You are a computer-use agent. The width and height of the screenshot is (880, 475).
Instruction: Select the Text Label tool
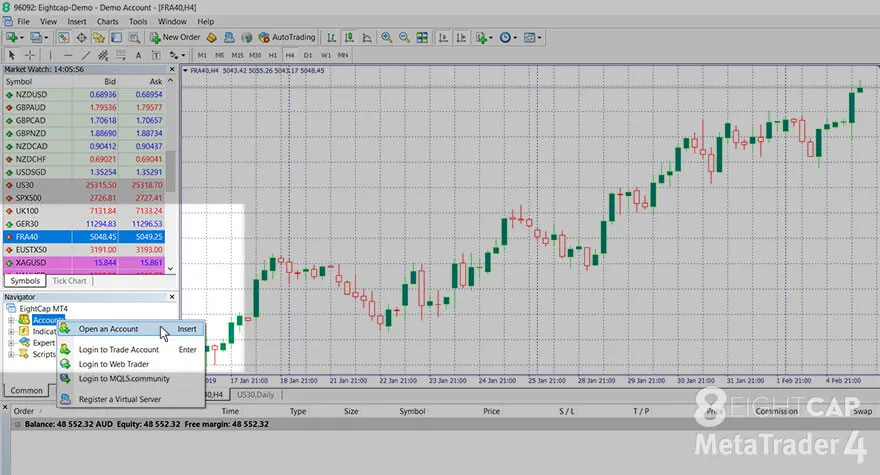156,55
